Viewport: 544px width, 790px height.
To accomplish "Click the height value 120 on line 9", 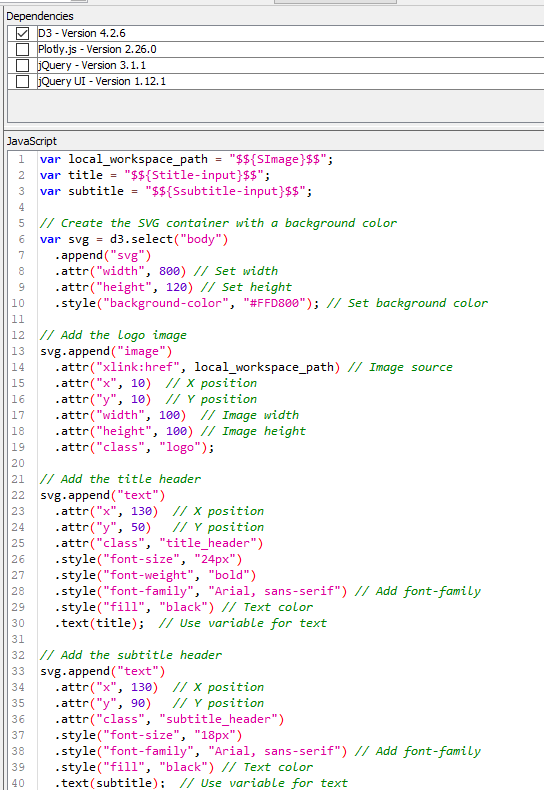I will (176, 287).
